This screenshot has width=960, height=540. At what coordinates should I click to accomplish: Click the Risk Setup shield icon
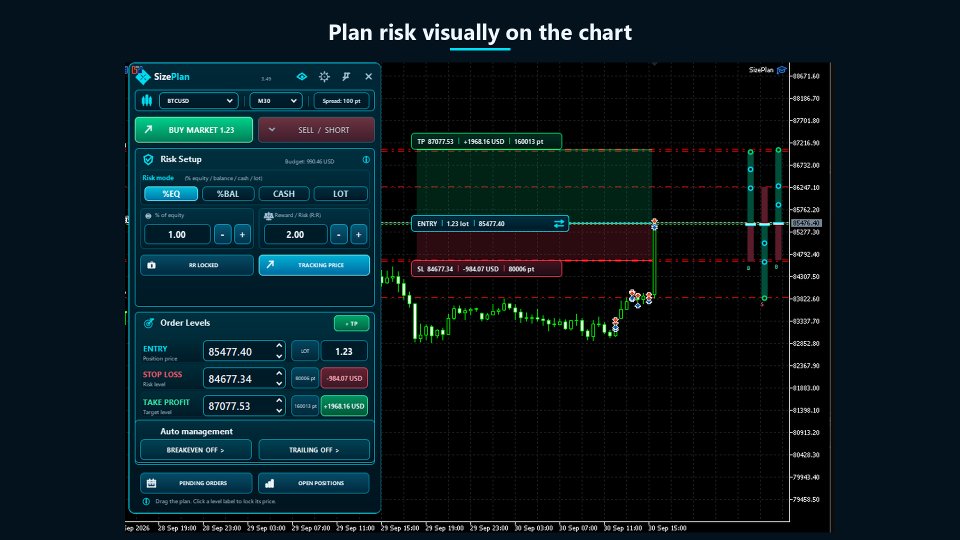pyautogui.click(x=148, y=159)
